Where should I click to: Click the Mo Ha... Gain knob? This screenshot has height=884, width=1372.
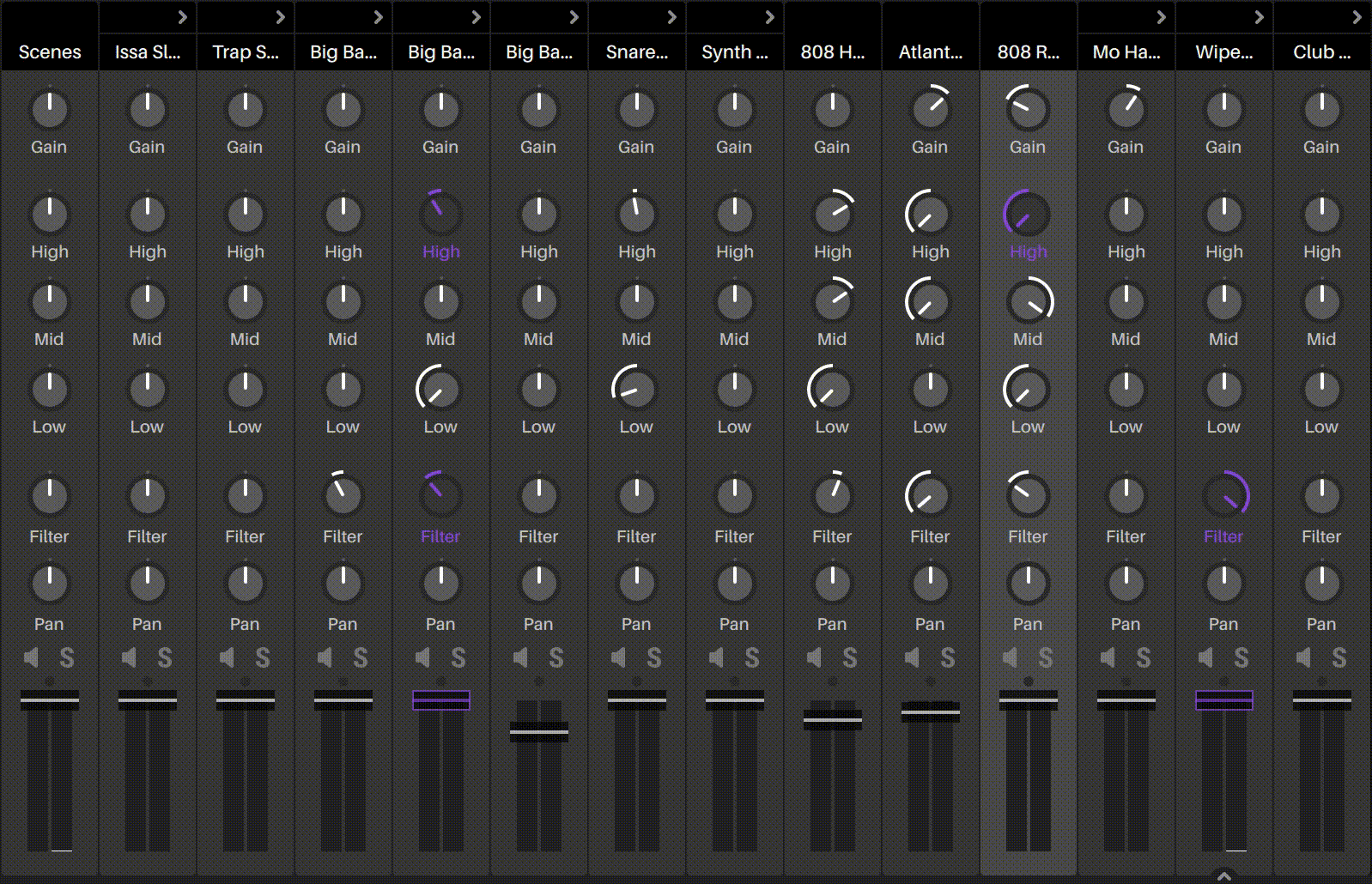click(1126, 108)
